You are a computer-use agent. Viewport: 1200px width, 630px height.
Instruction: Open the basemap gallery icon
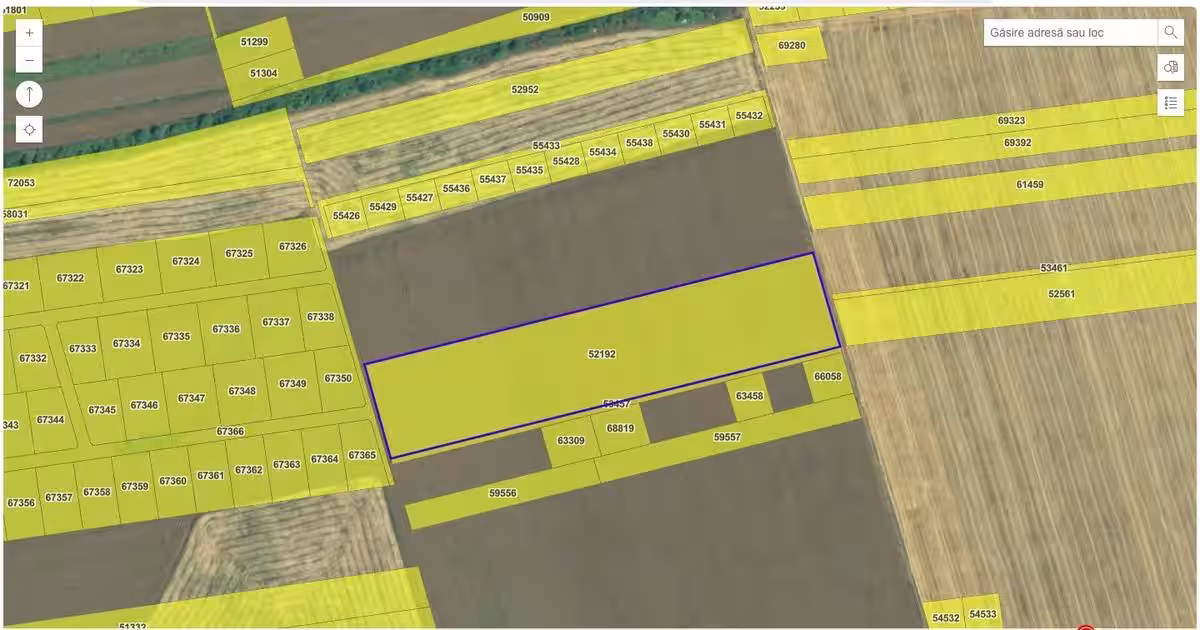[x=1171, y=67]
